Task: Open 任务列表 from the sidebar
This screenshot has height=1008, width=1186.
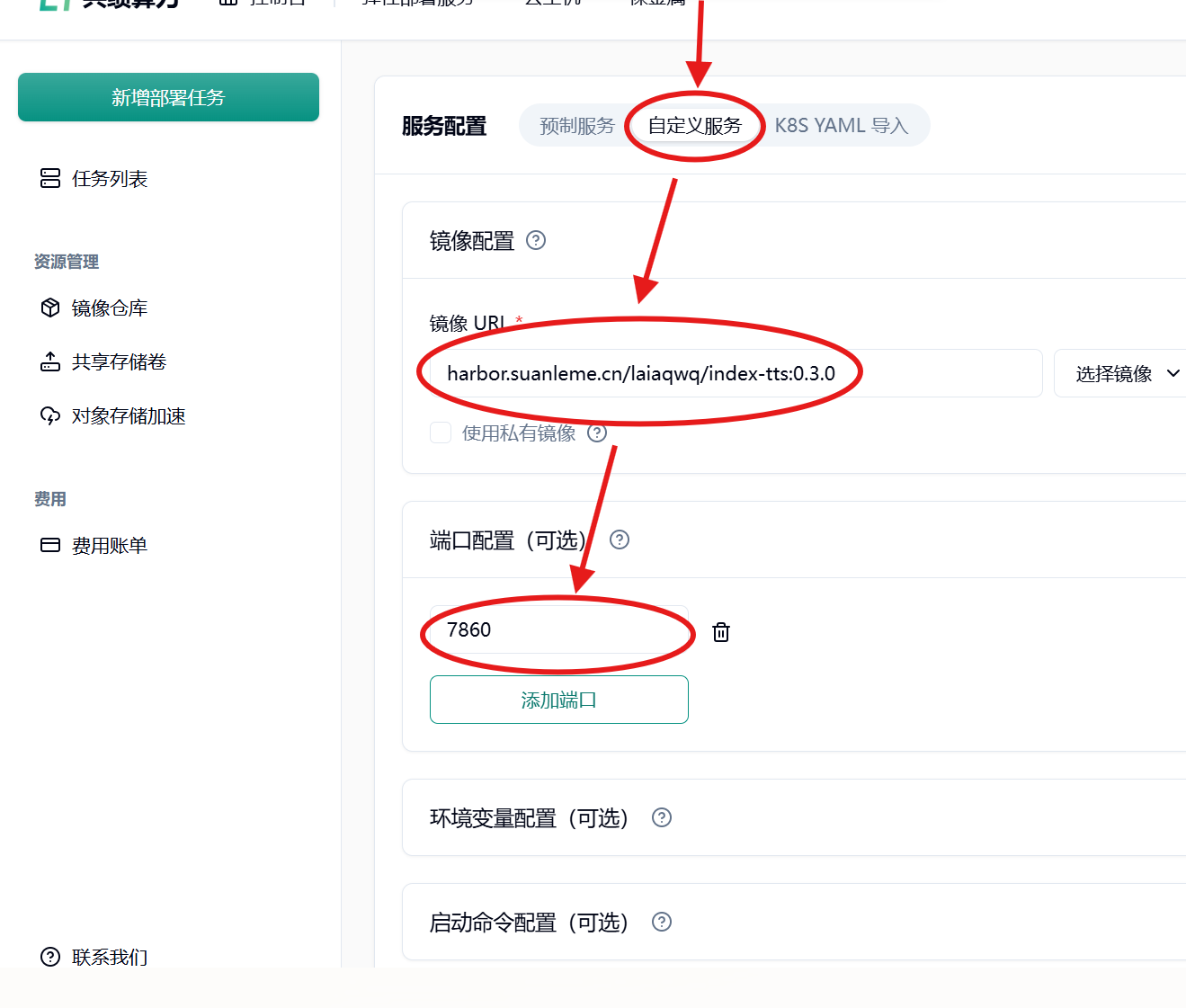Action: click(109, 179)
